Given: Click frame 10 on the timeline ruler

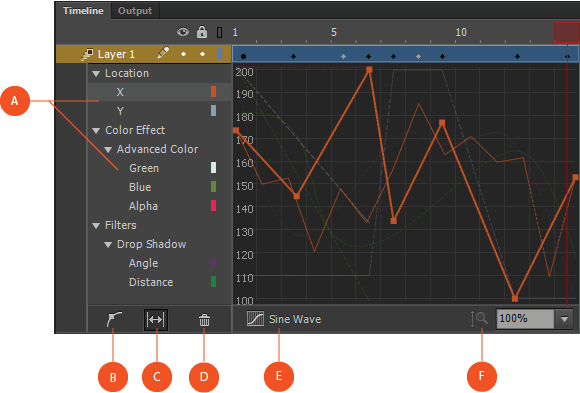Looking at the screenshot, I should 461,32.
